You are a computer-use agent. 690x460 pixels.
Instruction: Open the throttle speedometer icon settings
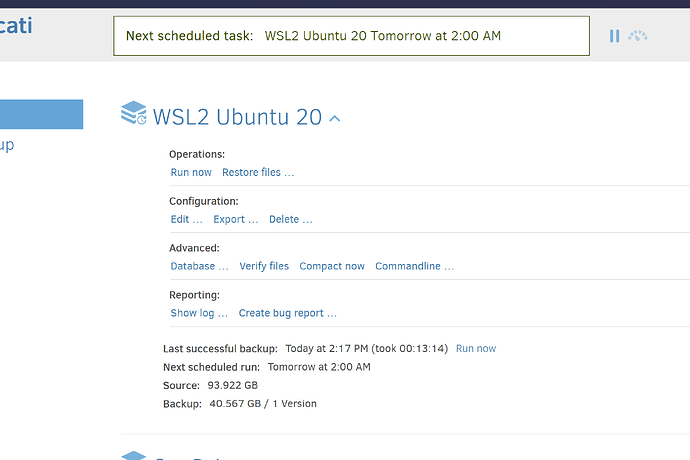click(638, 36)
